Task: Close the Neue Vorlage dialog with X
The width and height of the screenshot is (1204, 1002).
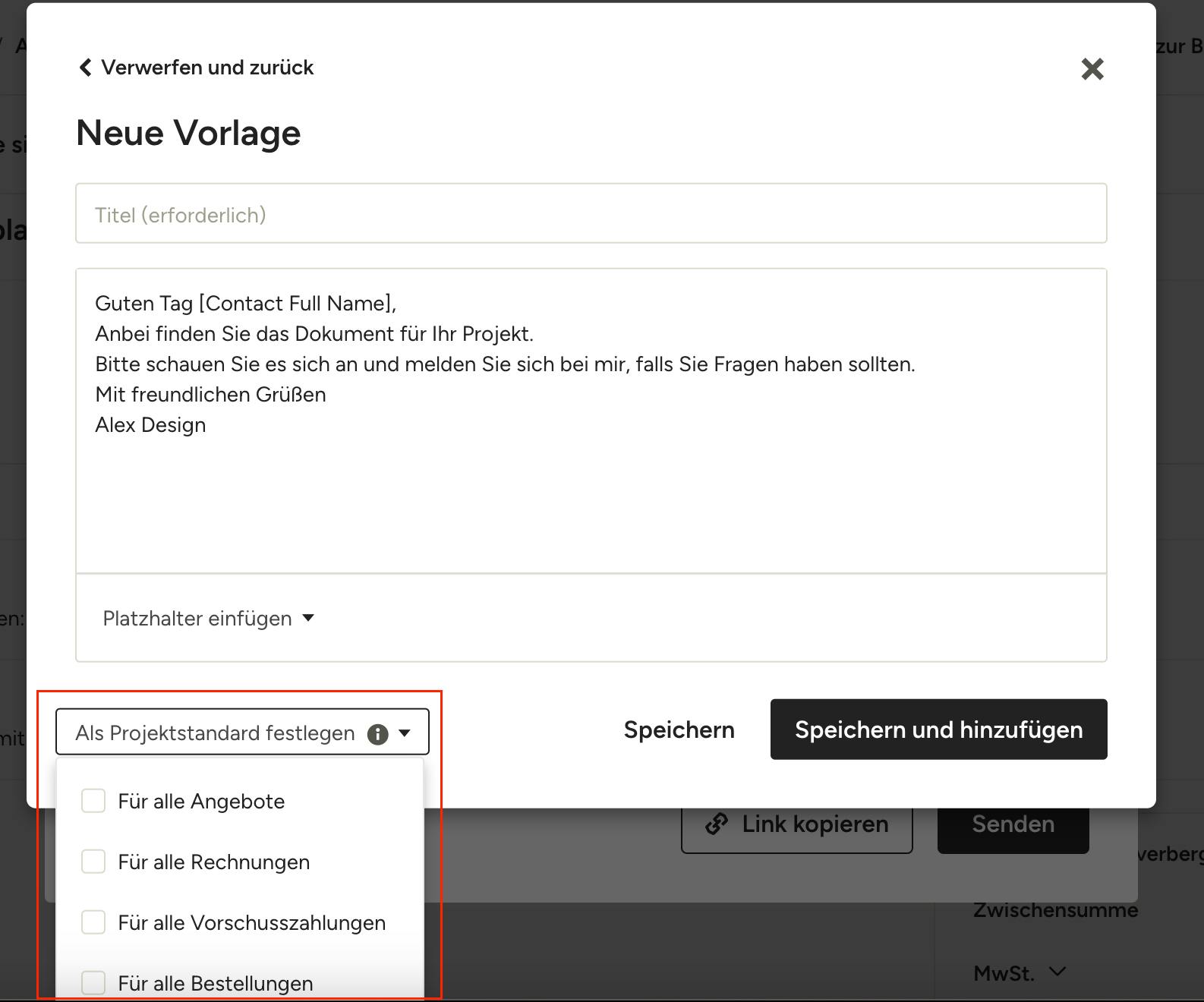Action: click(x=1092, y=69)
